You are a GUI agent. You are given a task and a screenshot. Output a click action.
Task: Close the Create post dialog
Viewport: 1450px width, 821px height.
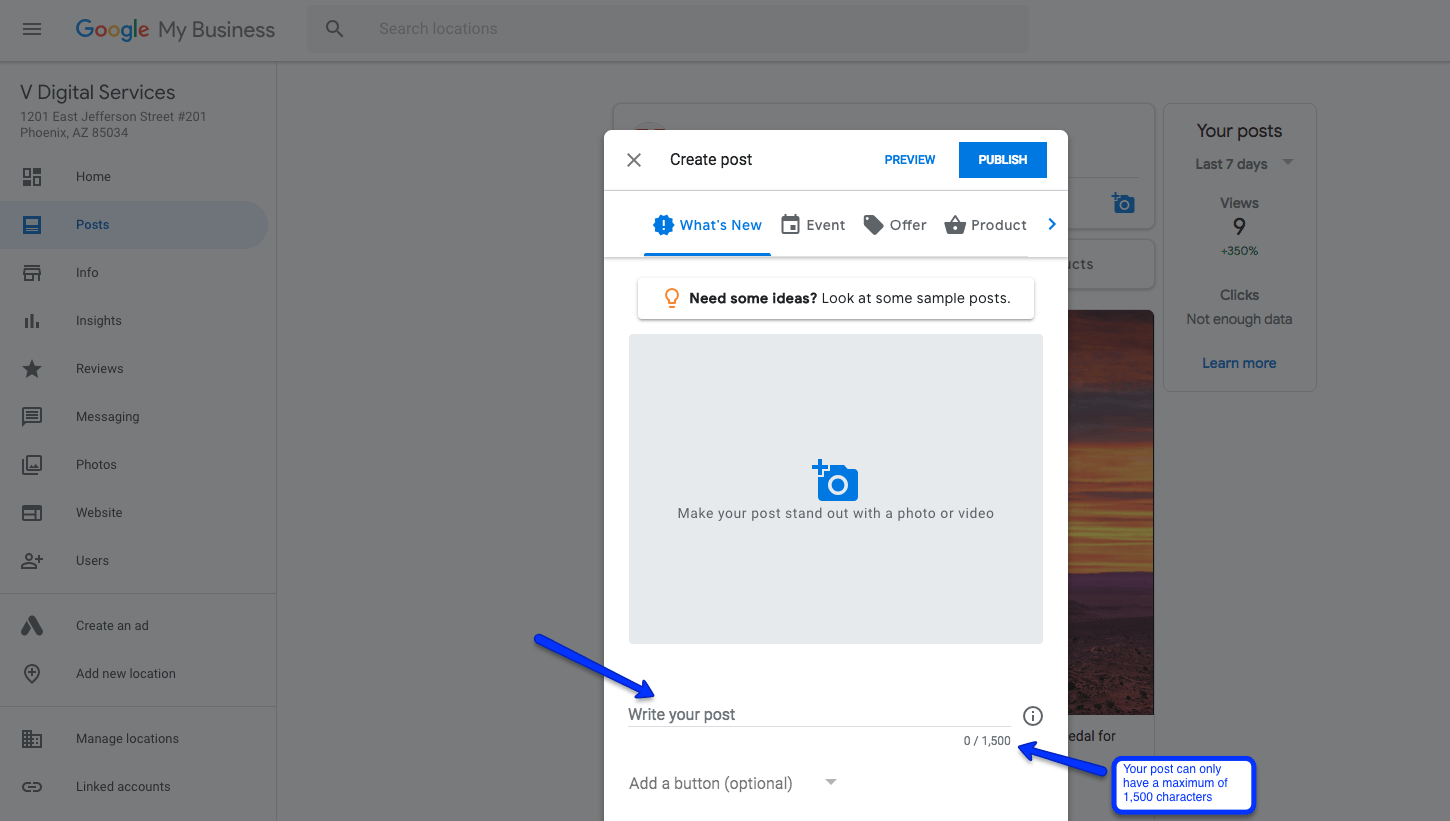click(x=634, y=160)
